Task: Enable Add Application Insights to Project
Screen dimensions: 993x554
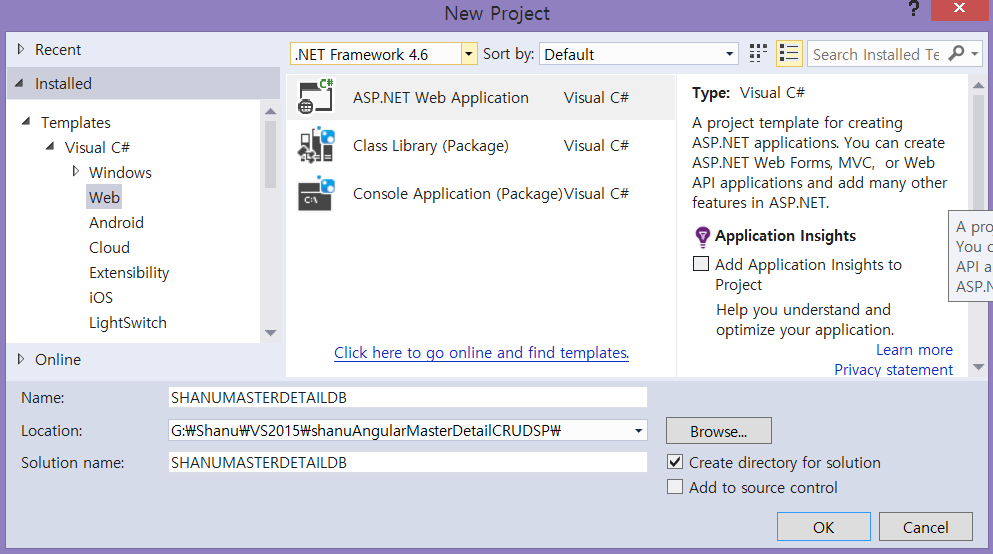Action: tap(701, 265)
